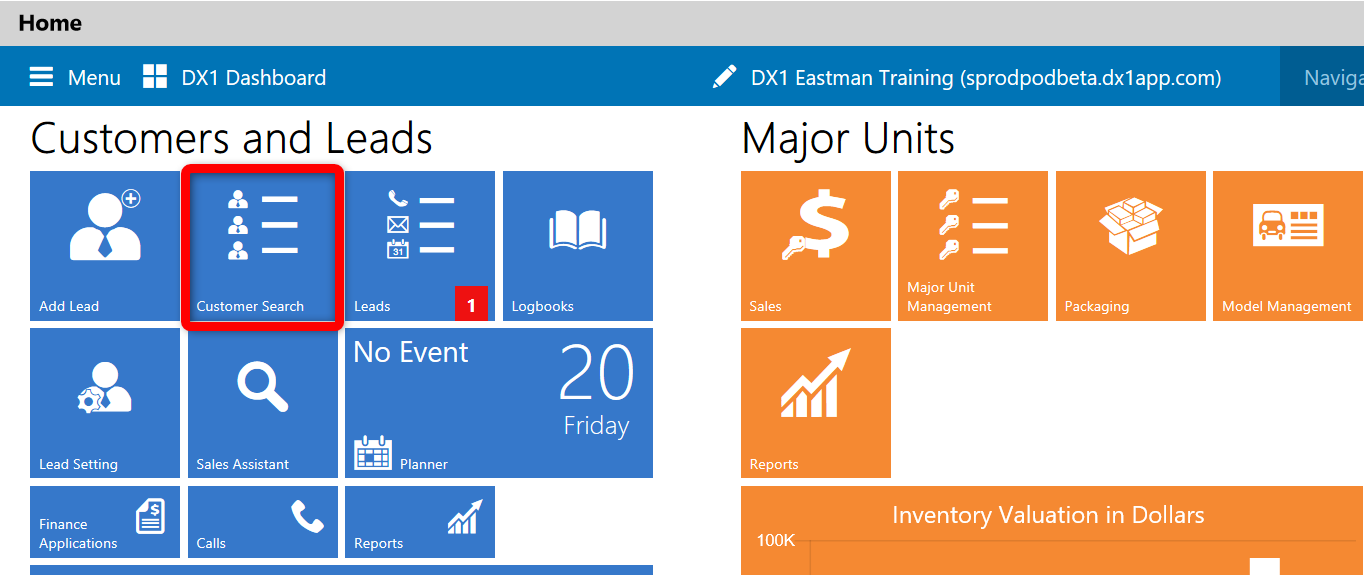Open the DX1 Dashboard
Viewport: 1364px width, 575px height.
click(235, 77)
